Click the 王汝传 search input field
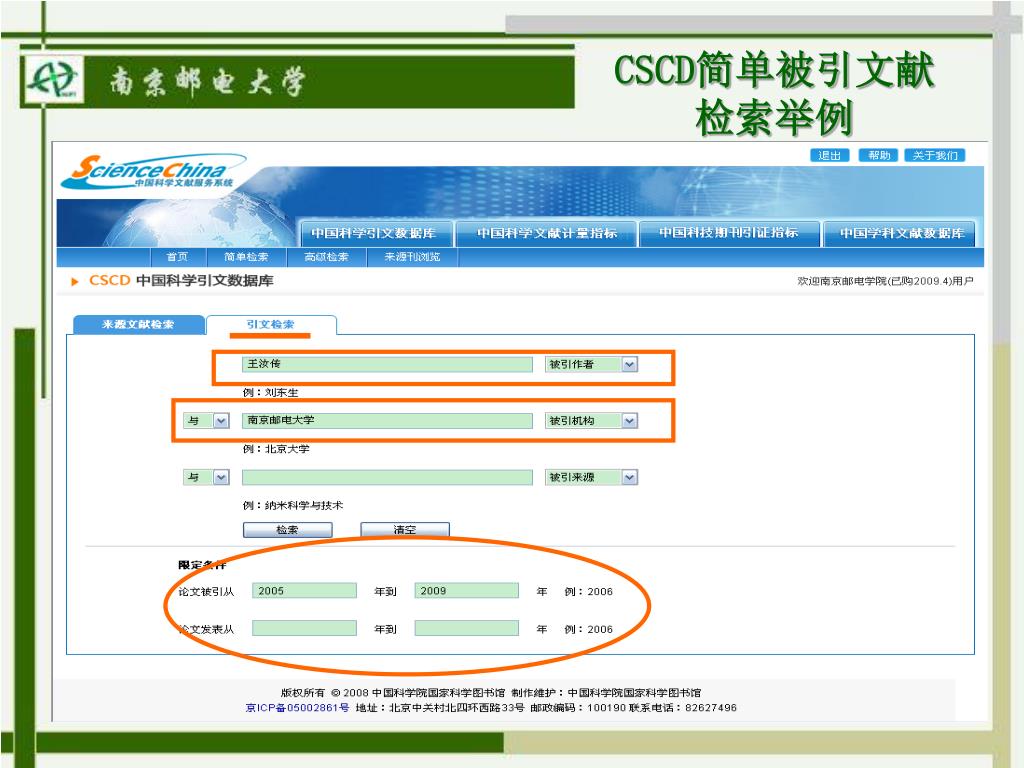 (387, 364)
